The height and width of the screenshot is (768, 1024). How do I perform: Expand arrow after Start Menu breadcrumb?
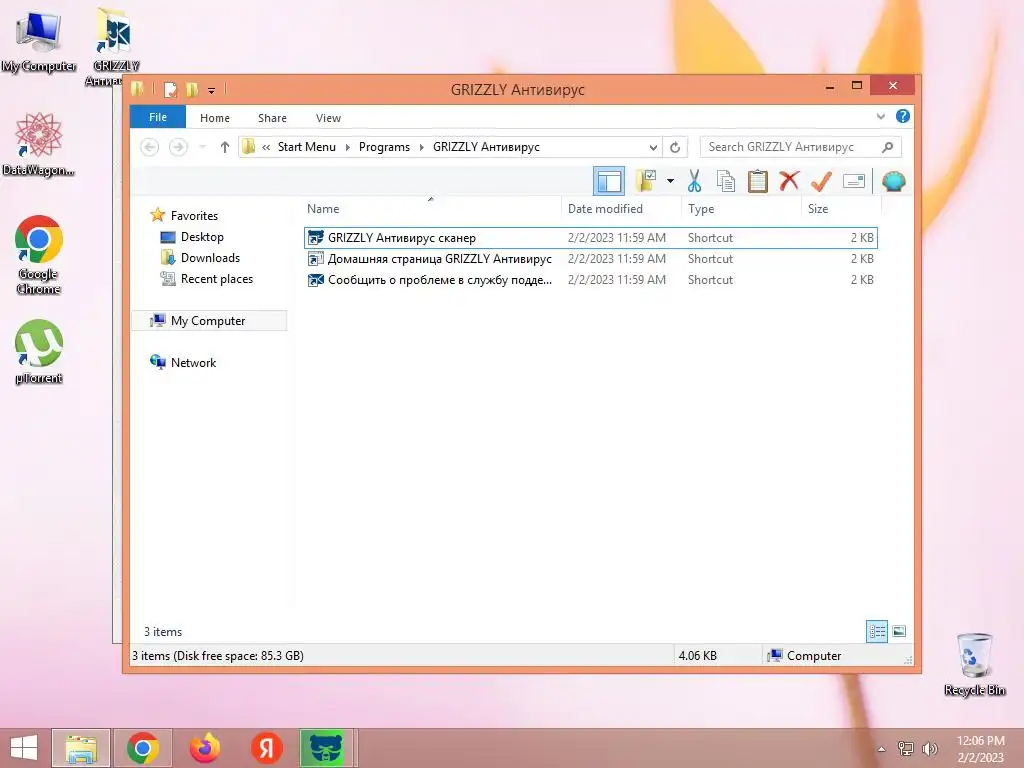(x=347, y=147)
